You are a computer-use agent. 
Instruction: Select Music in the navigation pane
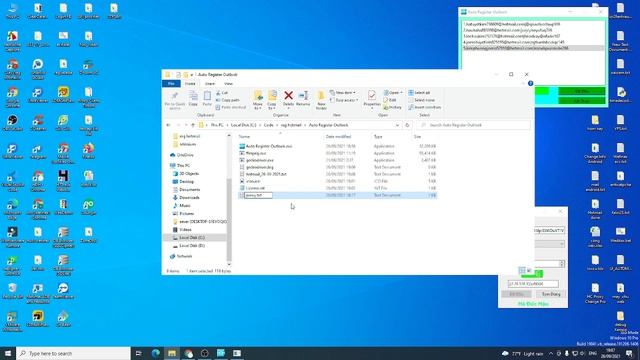[184, 206]
